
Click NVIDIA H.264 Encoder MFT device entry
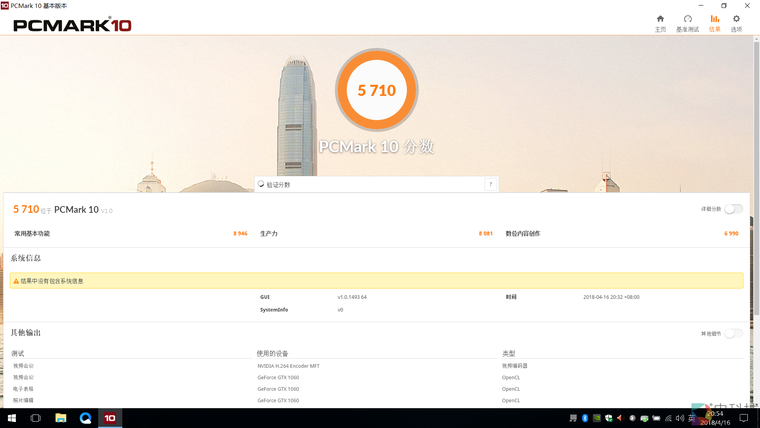pos(288,366)
